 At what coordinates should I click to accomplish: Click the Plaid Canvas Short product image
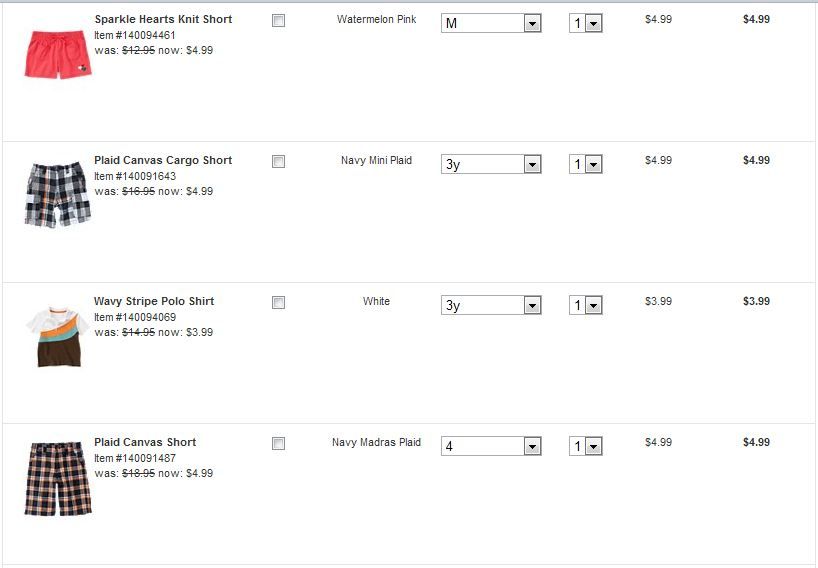tap(57, 478)
